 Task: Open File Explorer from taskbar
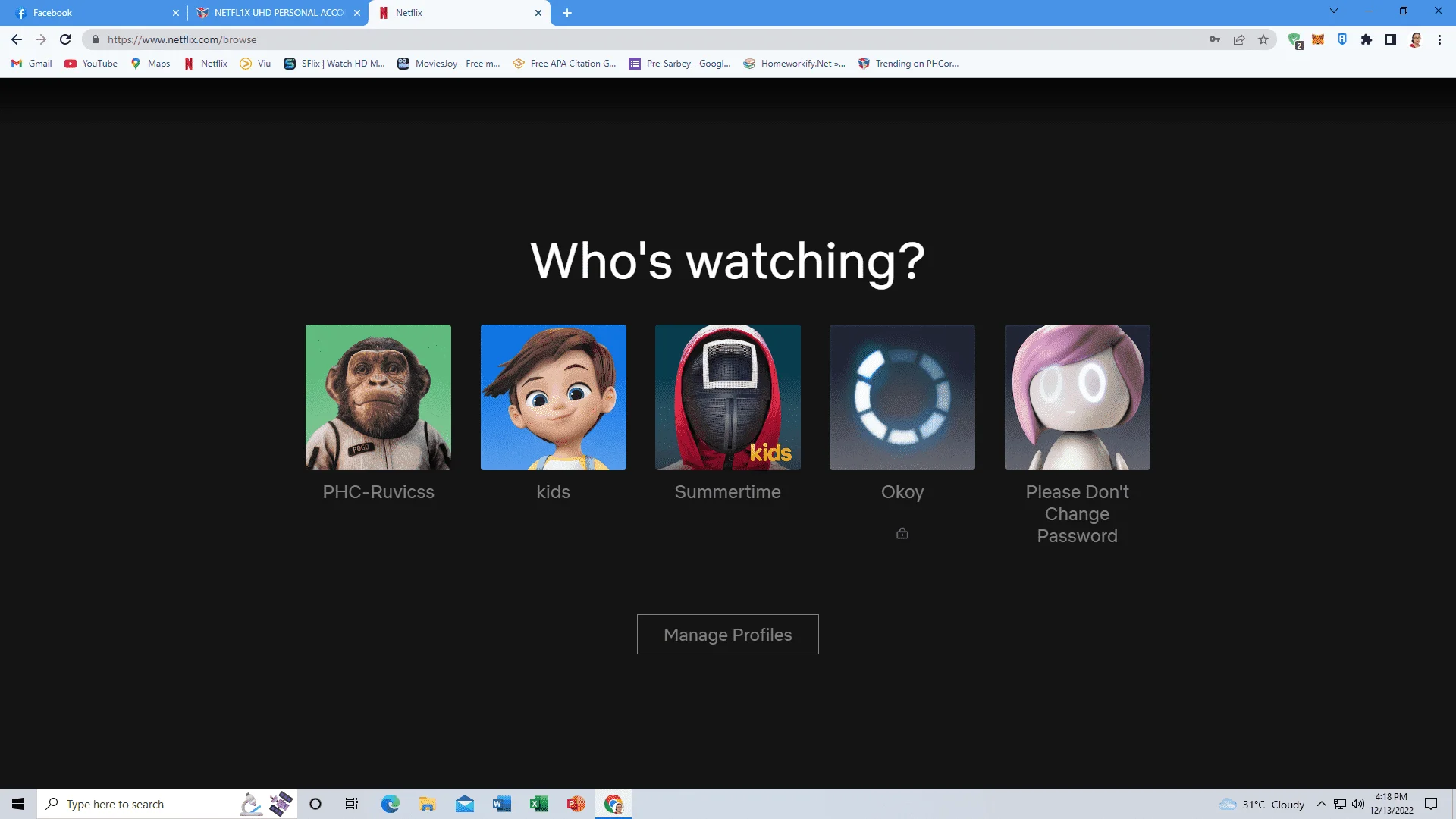click(x=427, y=804)
